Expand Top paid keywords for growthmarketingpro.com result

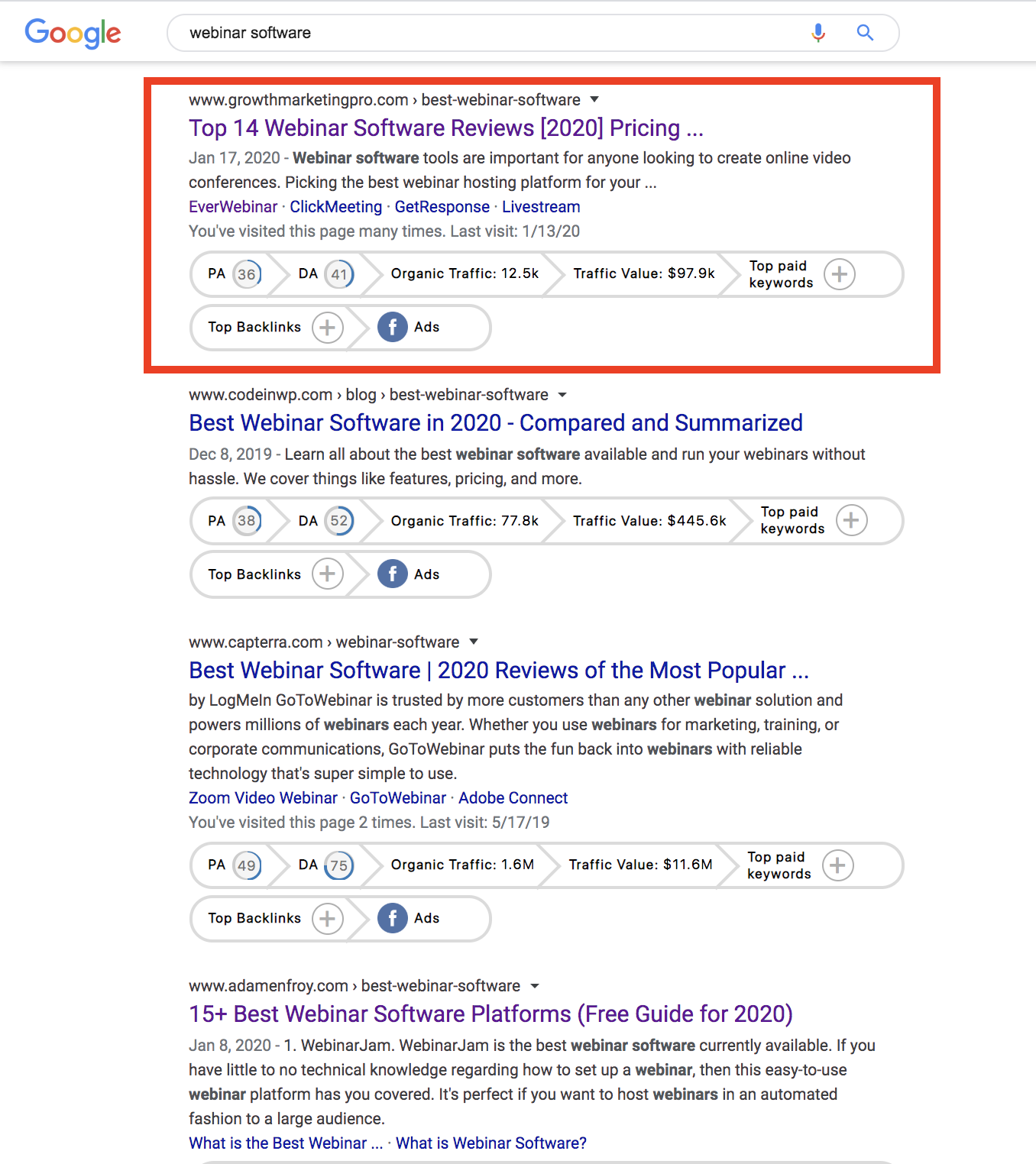pos(840,274)
